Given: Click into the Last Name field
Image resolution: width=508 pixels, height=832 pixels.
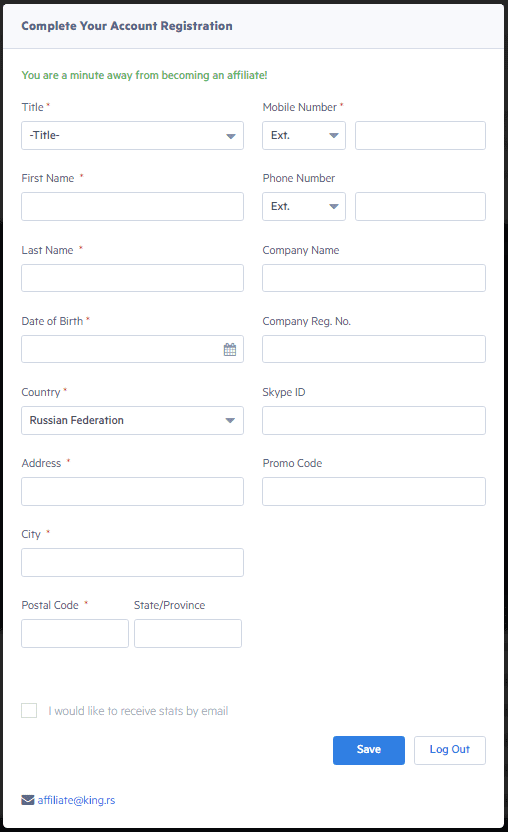Looking at the screenshot, I should (x=132, y=278).
